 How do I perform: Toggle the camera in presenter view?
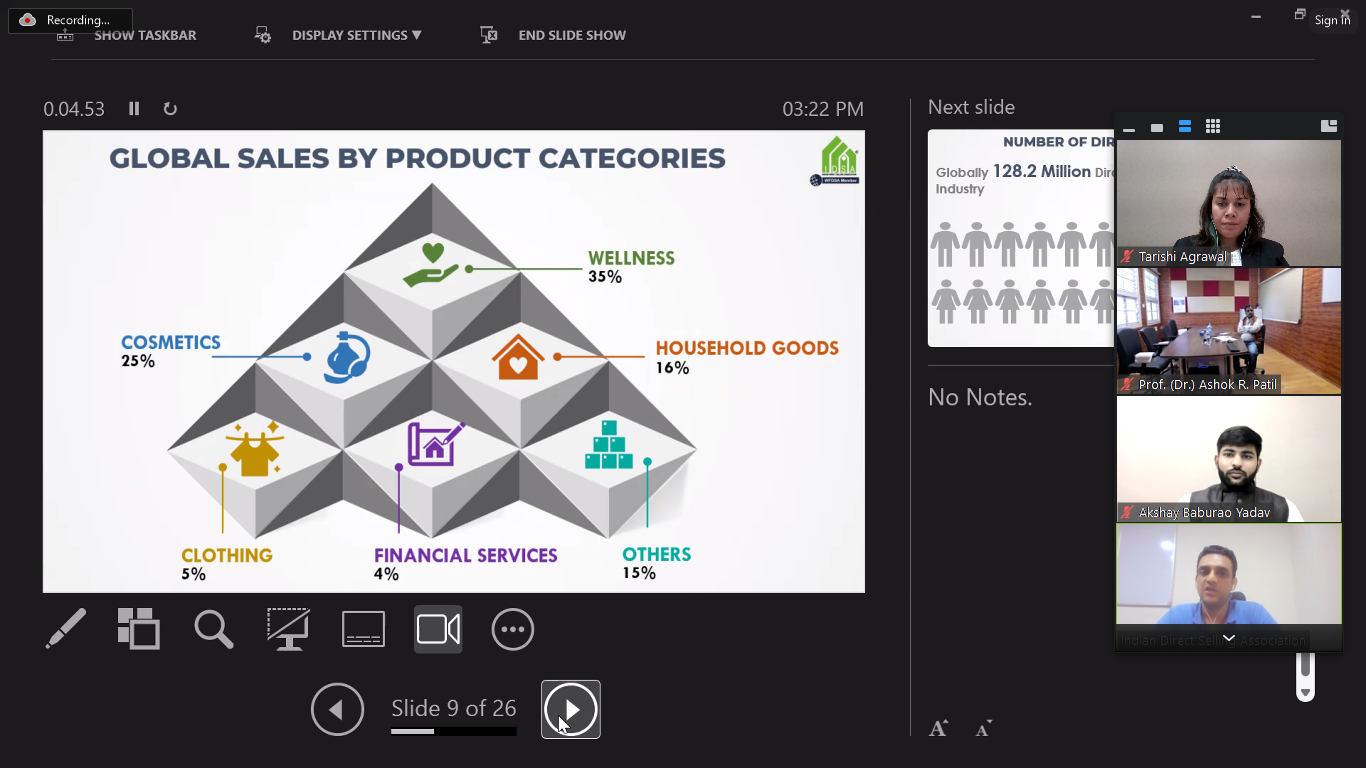coord(438,629)
